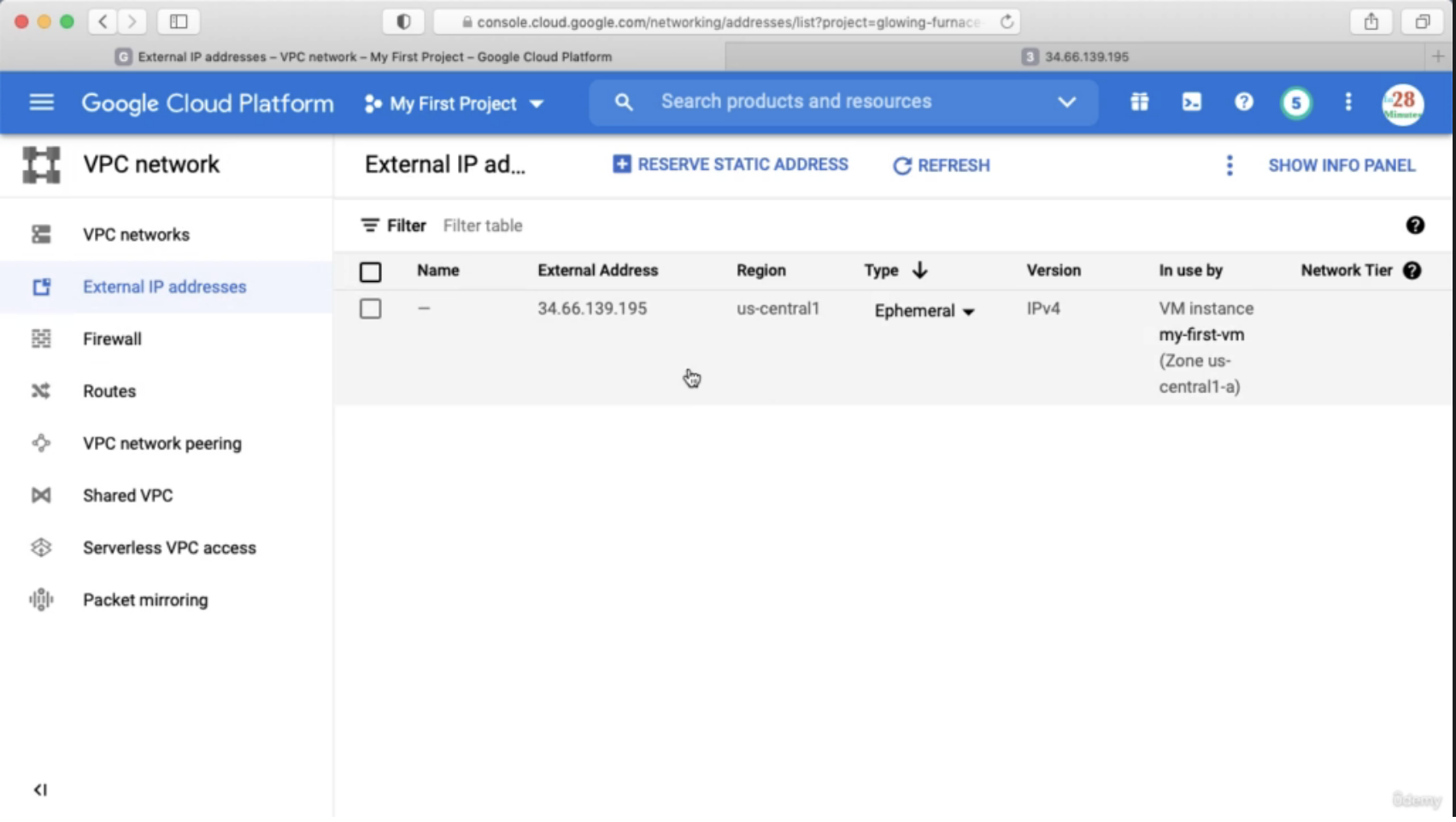
Task: Open Packet mirroring in the sidebar
Action: 145,600
